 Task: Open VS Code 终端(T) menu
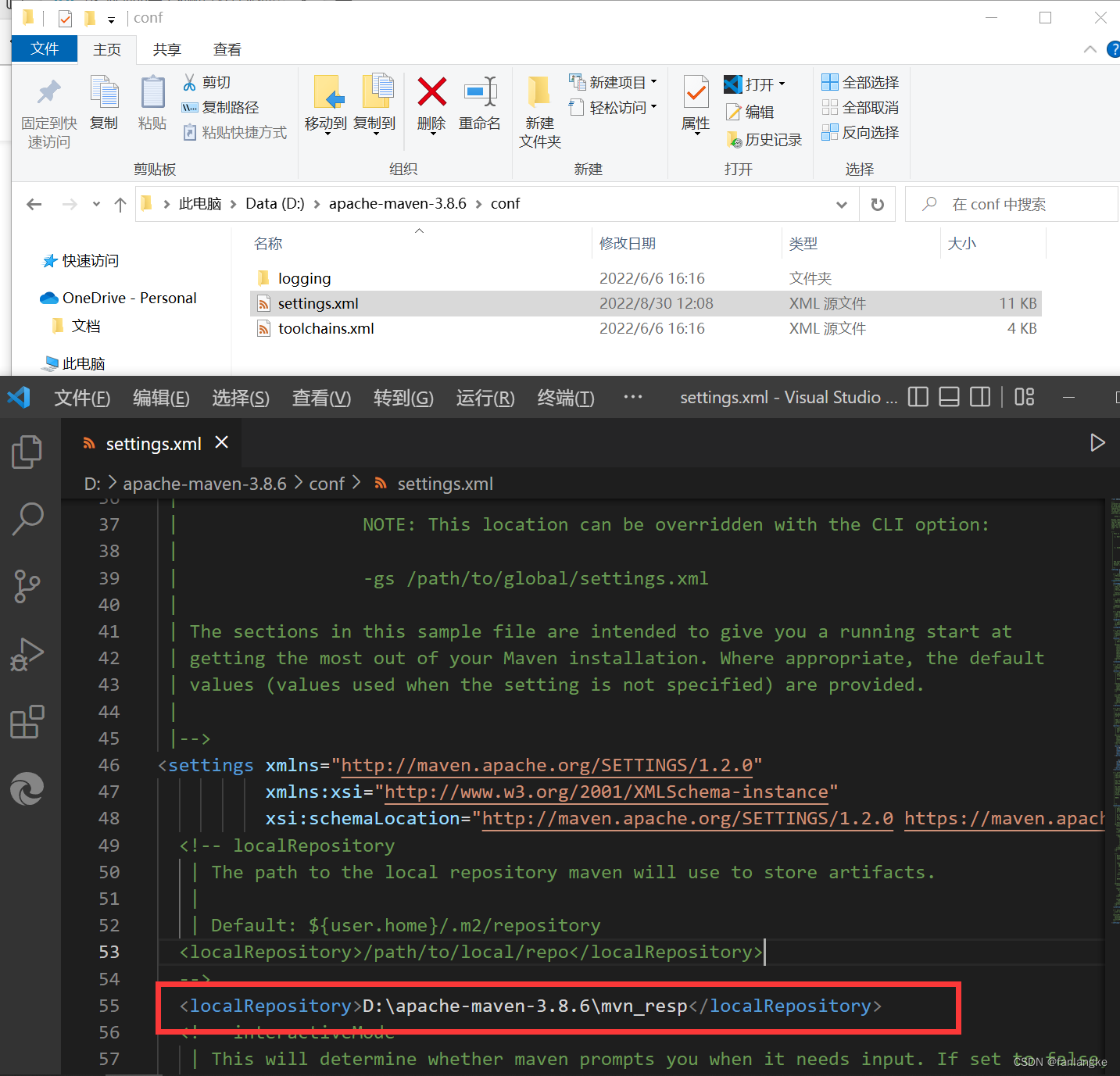[566, 398]
